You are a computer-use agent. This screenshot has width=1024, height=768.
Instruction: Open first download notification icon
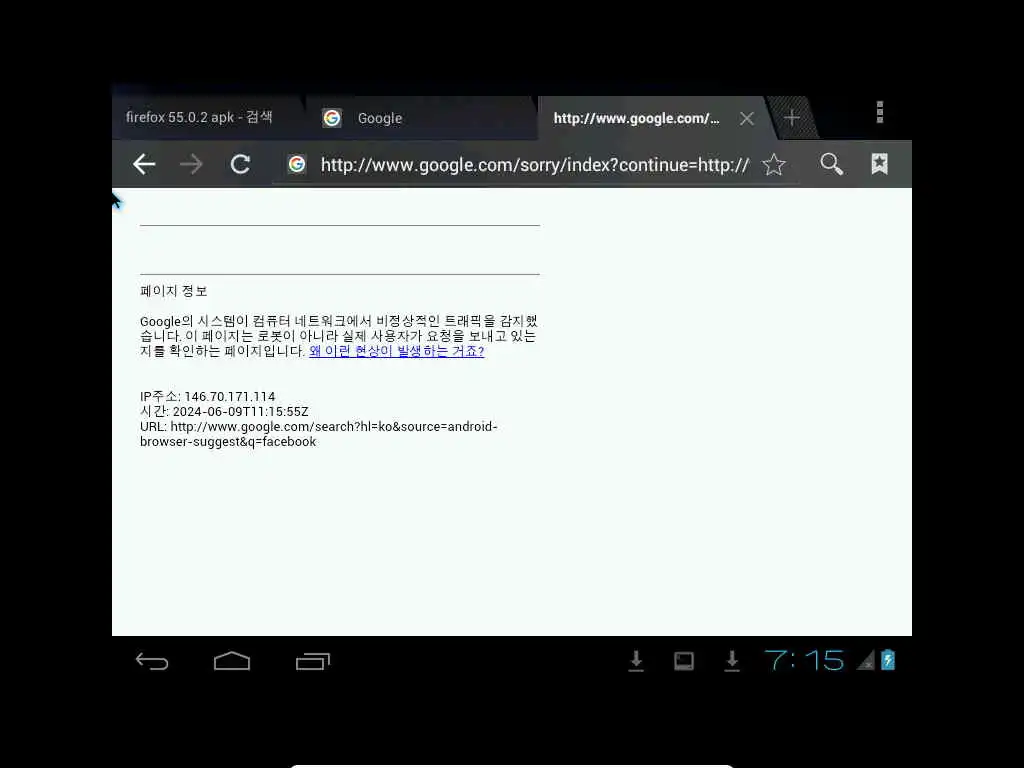(x=635, y=661)
